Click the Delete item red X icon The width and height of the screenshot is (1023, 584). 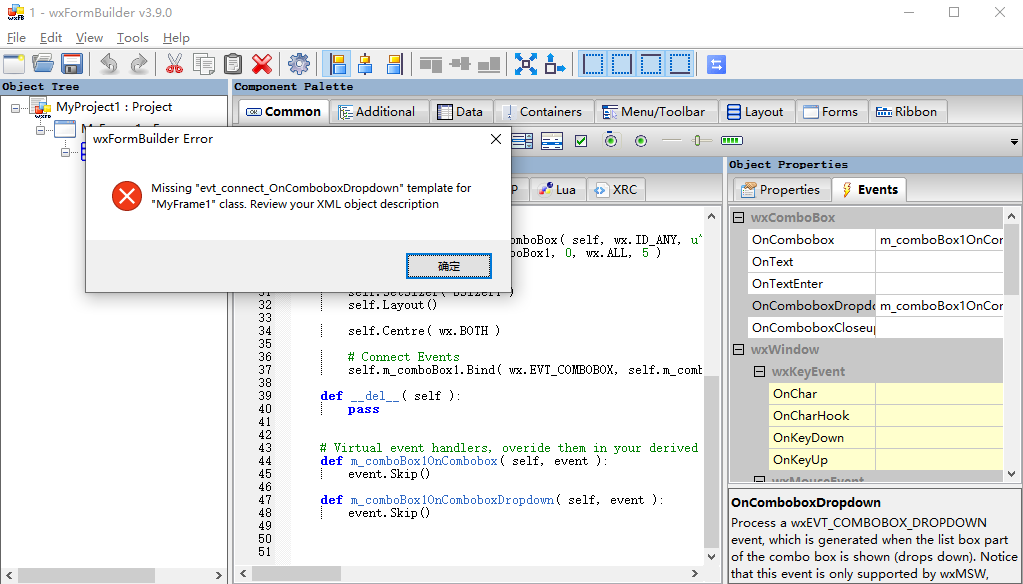tap(261, 63)
